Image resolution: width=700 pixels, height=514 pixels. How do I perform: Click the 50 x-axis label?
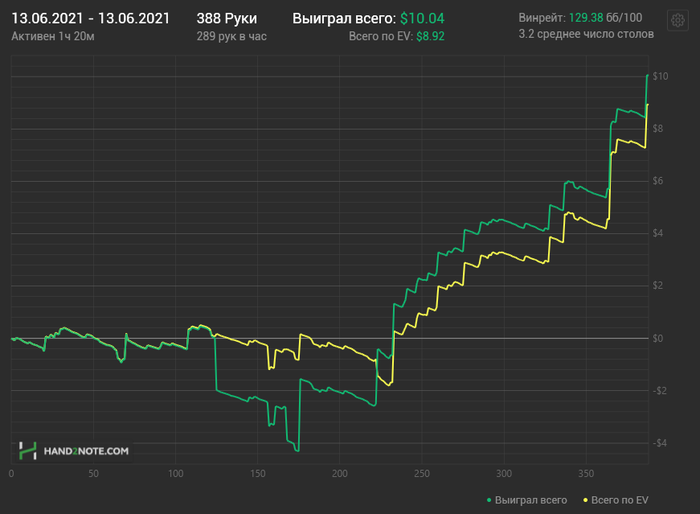93,473
